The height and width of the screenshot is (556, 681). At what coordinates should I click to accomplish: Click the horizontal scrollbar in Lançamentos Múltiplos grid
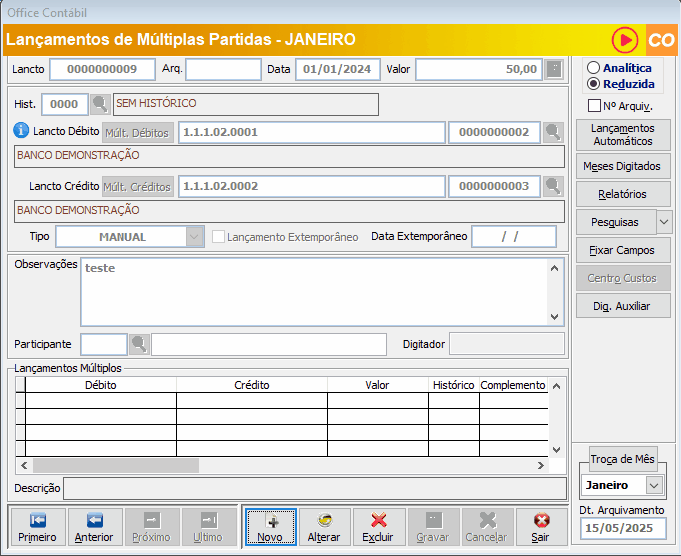coord(280,465)
